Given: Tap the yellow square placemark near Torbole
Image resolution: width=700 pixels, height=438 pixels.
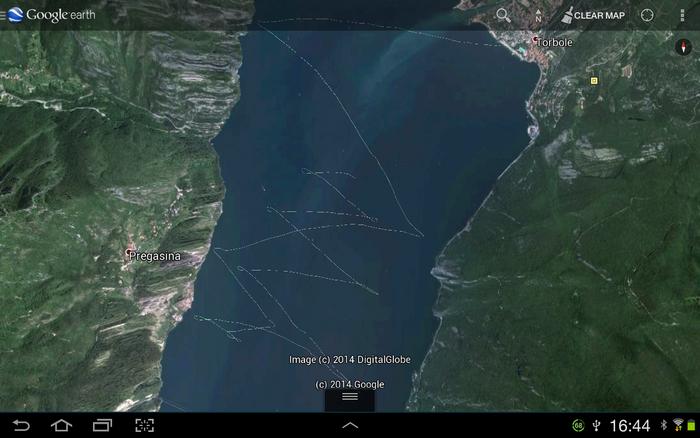Looking at the screenshot, I should coord(594,80).
